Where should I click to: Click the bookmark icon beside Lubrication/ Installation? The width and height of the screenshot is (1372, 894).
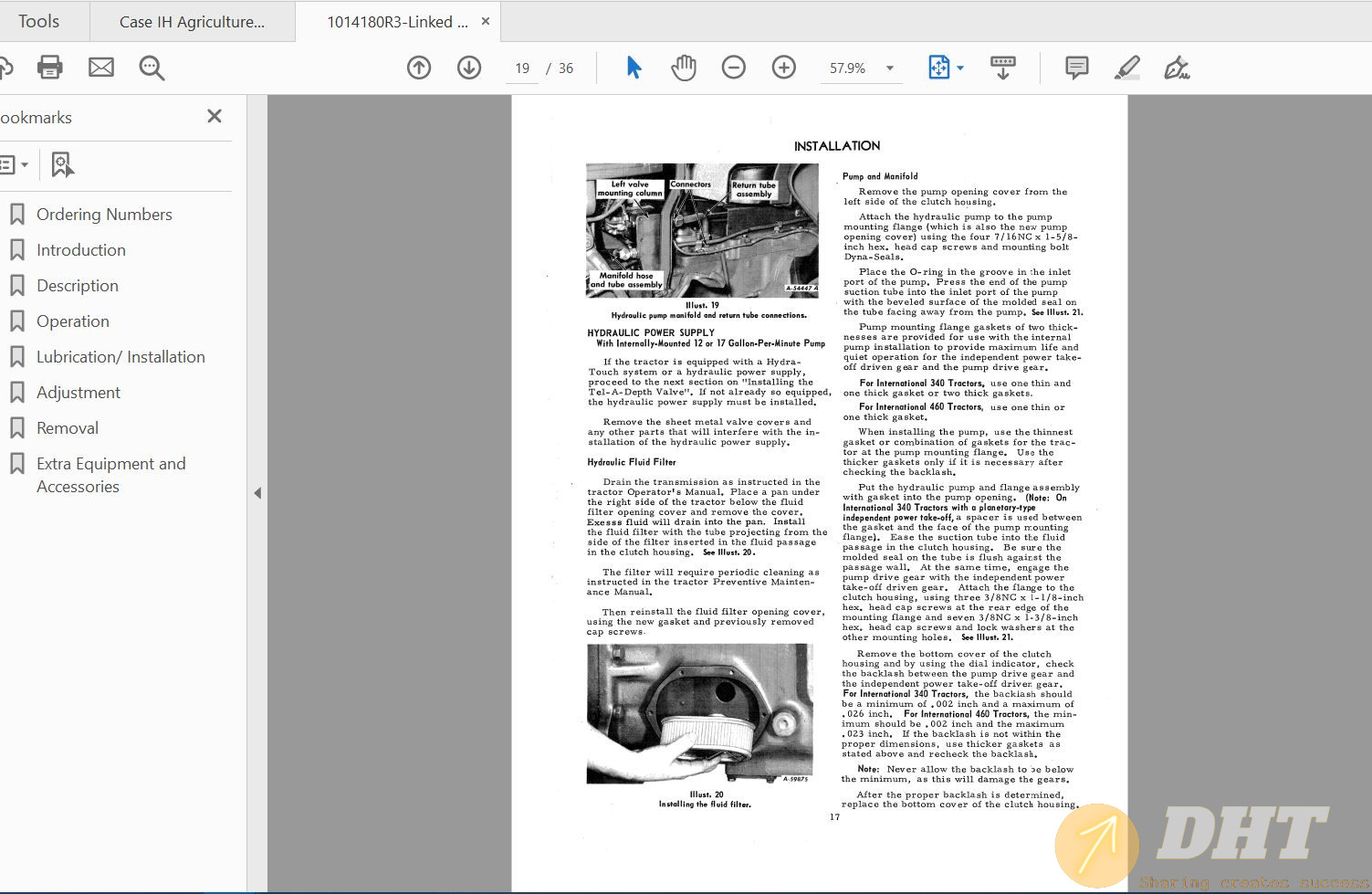click(16, 357)
